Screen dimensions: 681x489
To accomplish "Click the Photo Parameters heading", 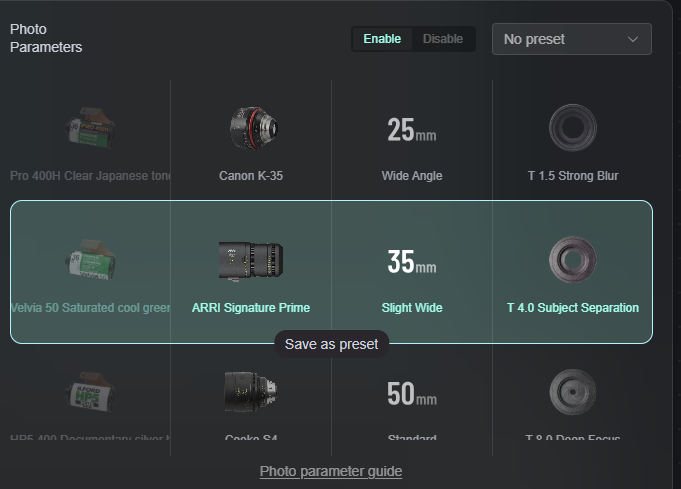I will [46, 38].
